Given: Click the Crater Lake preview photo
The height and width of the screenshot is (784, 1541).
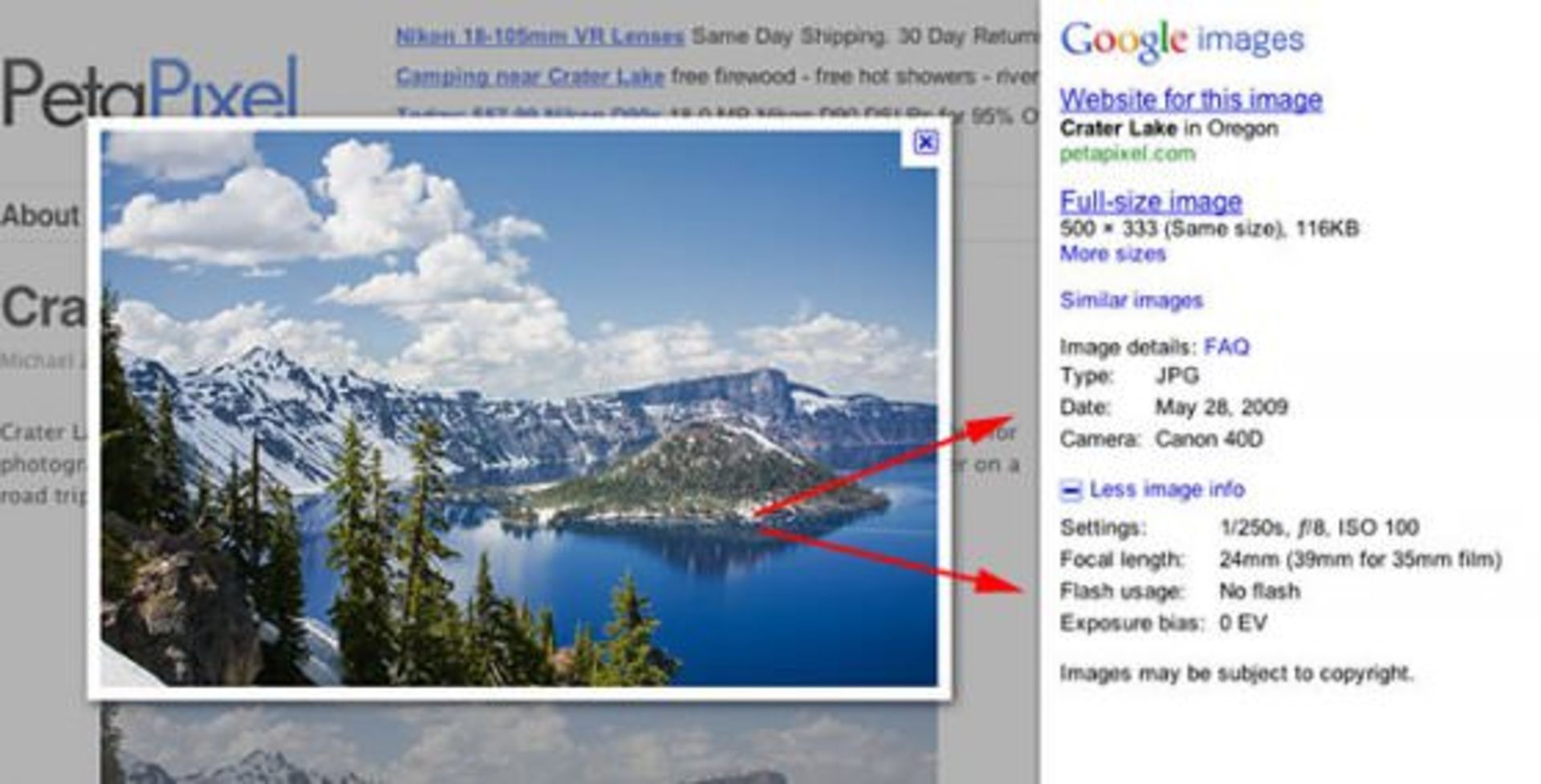Looking at the screenshot, I should coord(518,408).
